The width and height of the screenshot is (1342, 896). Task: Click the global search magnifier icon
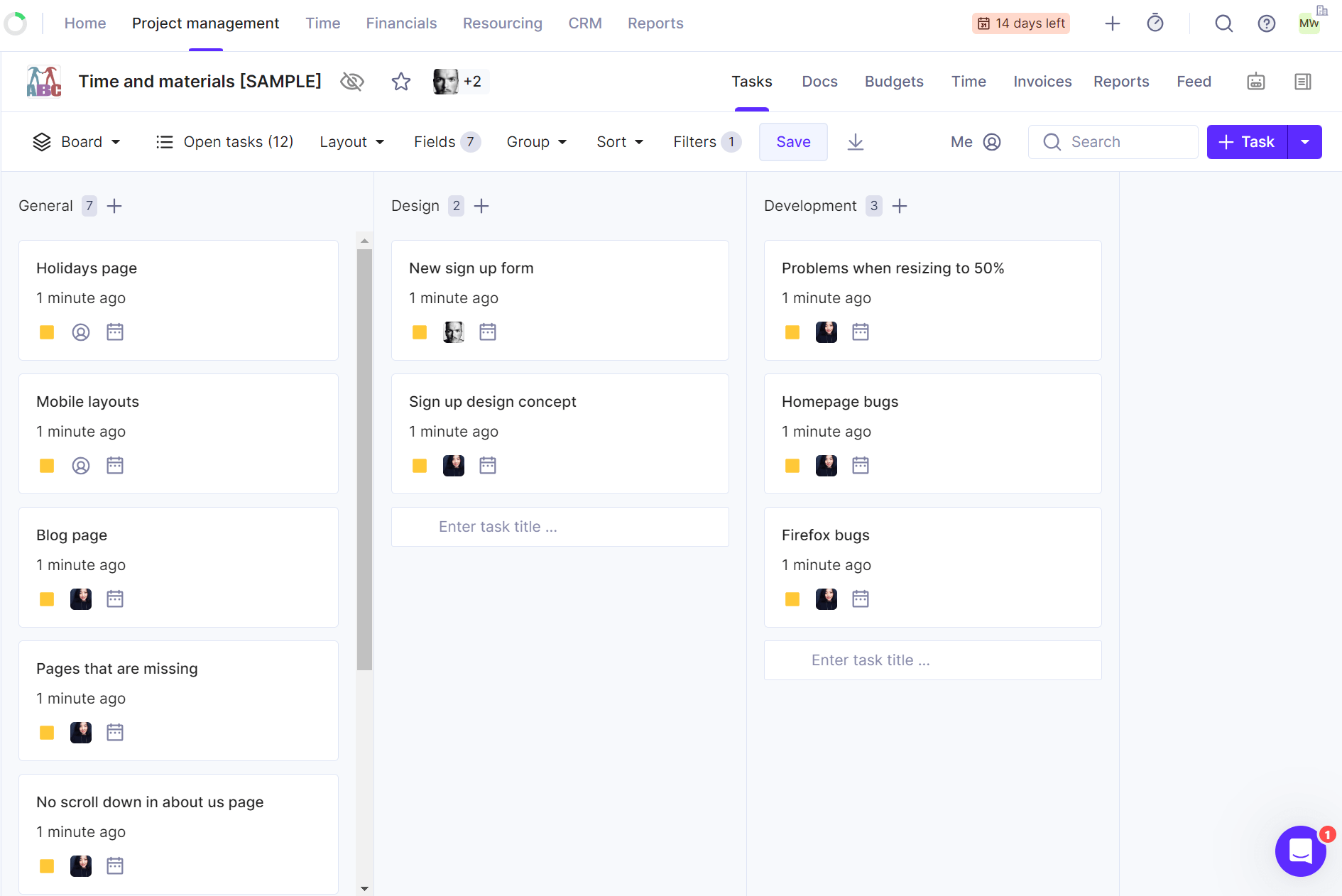tap(1223, 23)
